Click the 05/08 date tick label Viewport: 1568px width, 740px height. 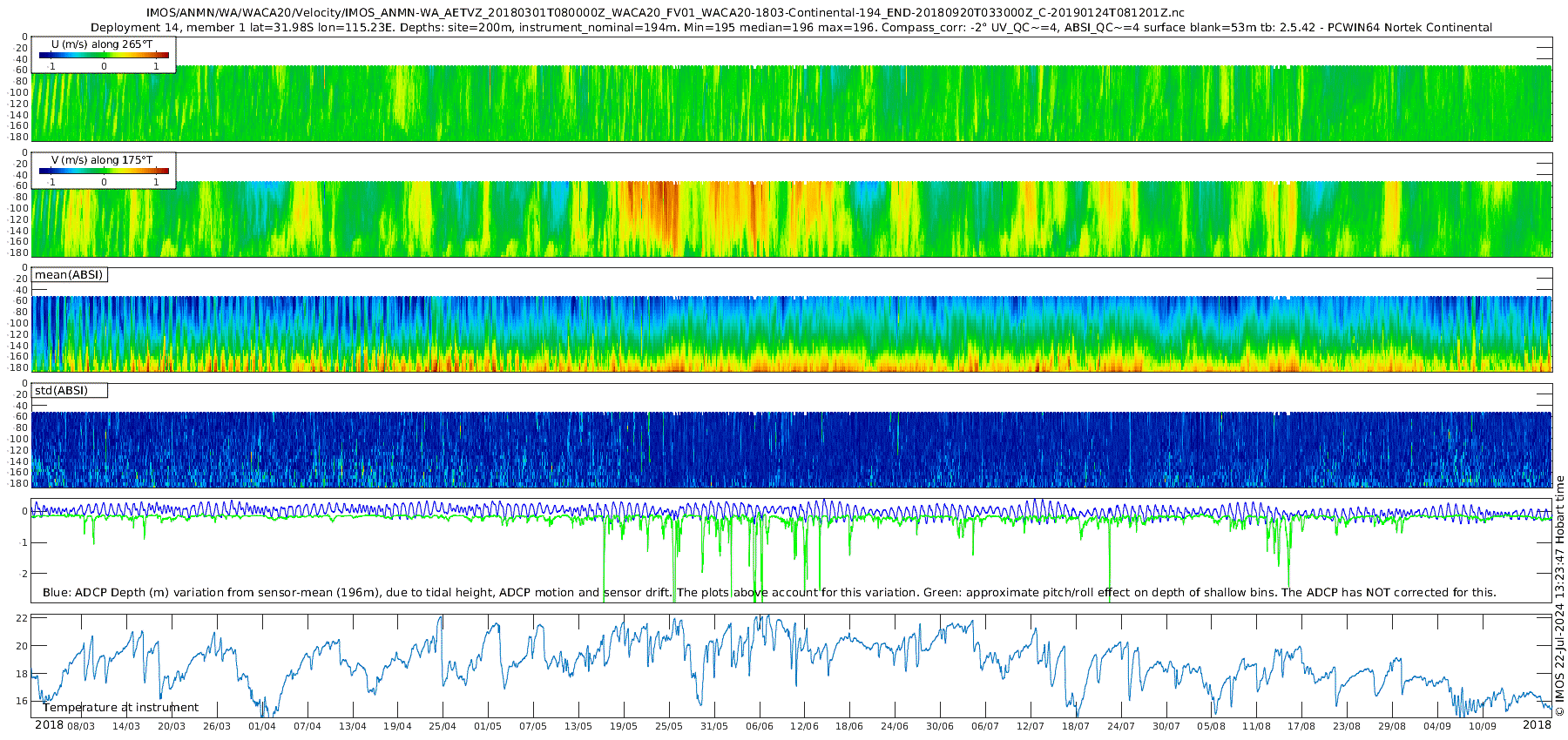(x=1211, y=726)
